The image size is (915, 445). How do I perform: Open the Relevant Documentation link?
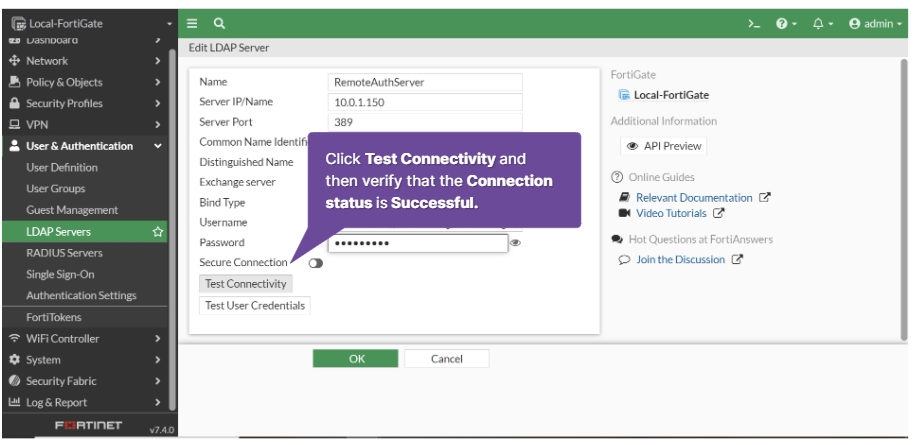tap(694, 198)
